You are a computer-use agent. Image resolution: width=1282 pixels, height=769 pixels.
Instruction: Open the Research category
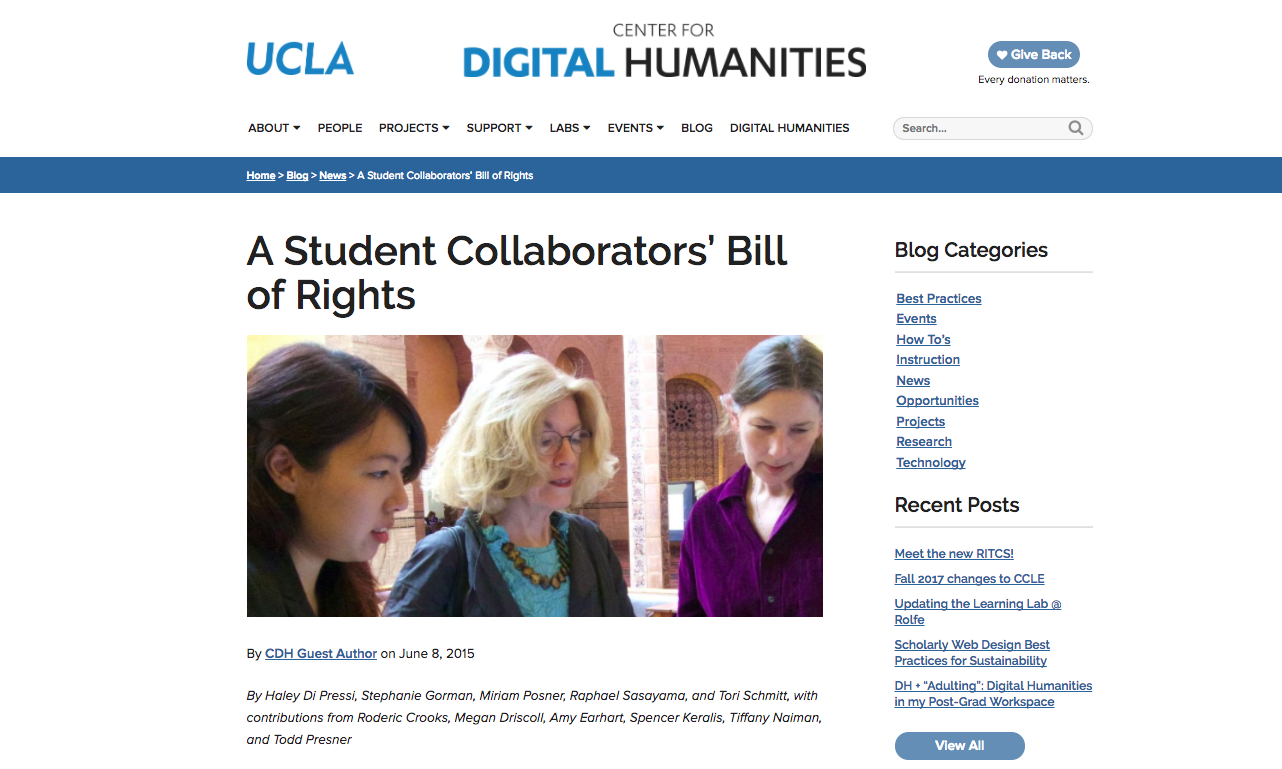(924, 442)
